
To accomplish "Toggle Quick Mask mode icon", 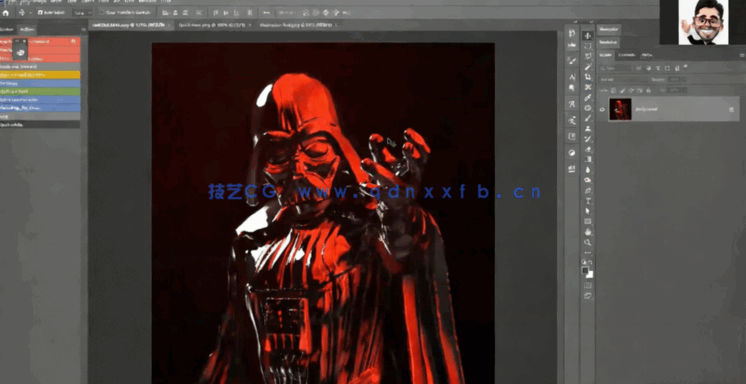I will tap(588, 286).
